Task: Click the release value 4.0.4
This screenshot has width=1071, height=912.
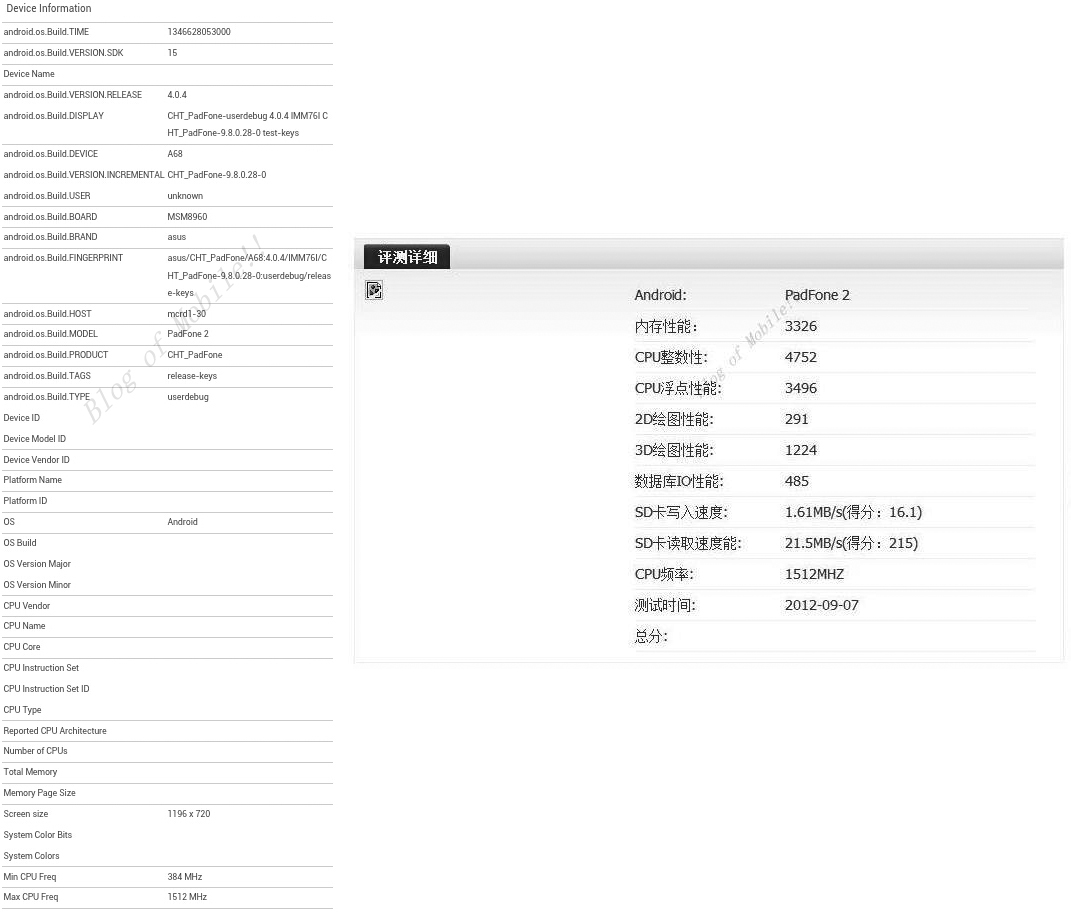Action: (x=177, y=95)
